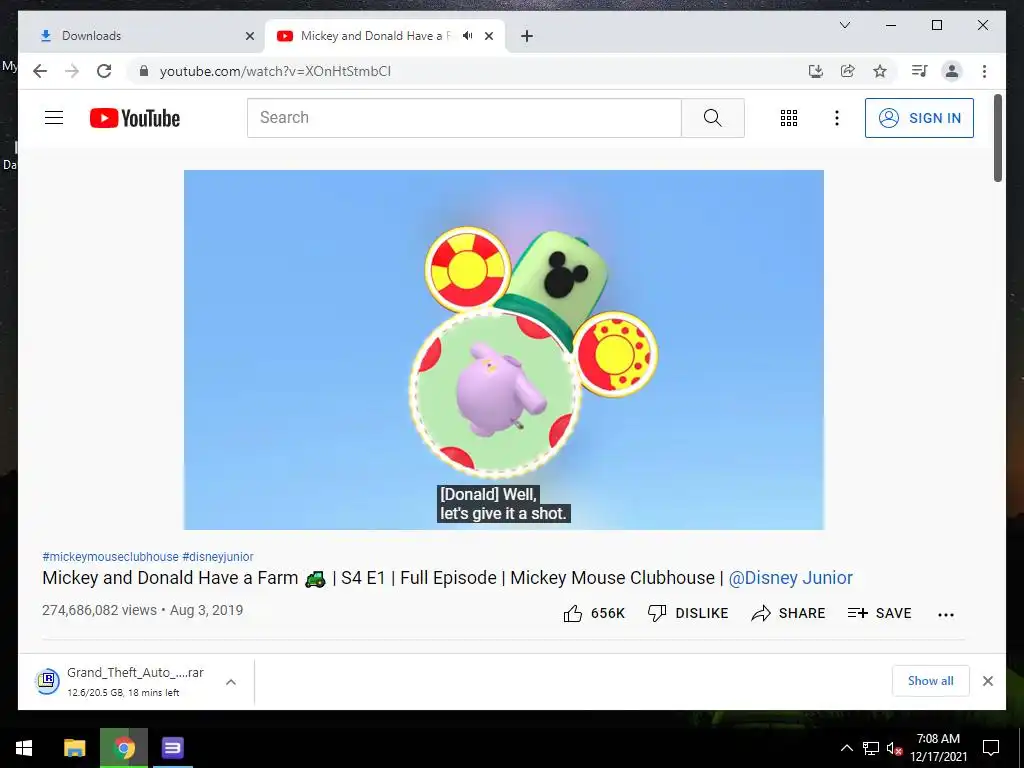Mute tab via speaker icon
The image size is (1024, 768).
(468, 36)
